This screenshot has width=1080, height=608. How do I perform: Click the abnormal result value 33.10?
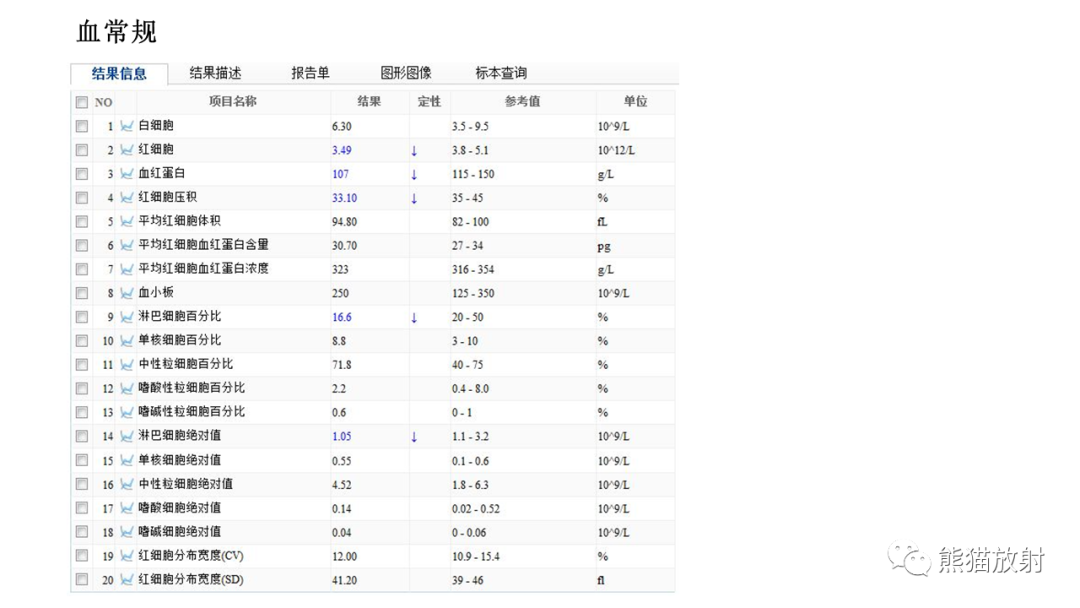[344, 198]
